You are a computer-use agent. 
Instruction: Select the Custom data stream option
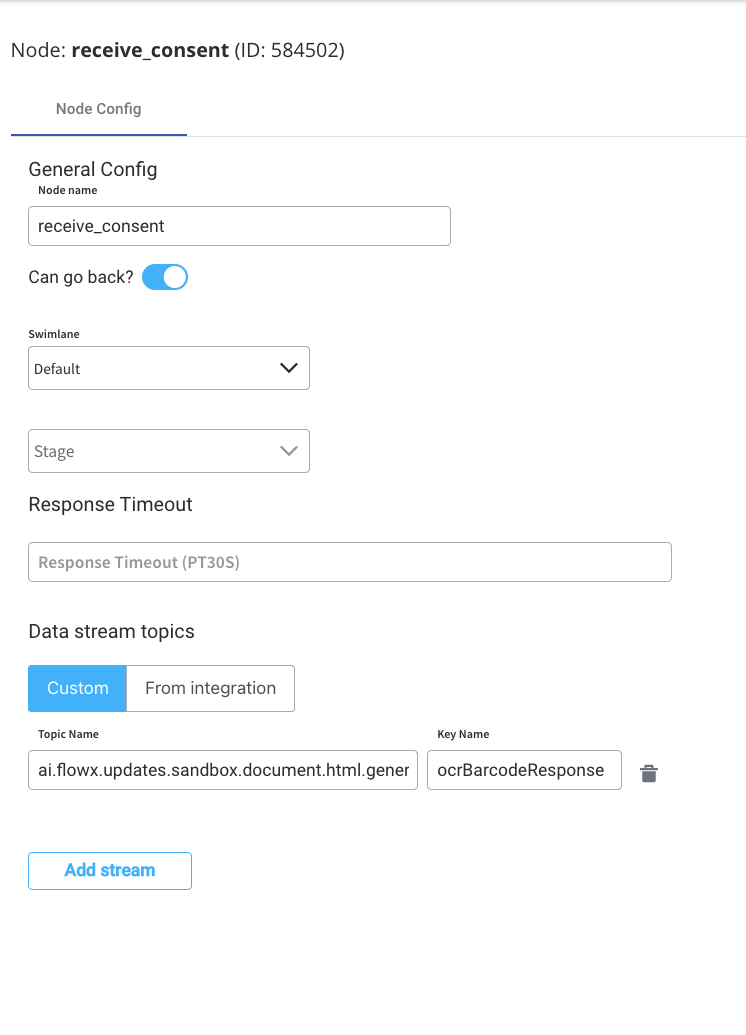click(x=77, y=688)
